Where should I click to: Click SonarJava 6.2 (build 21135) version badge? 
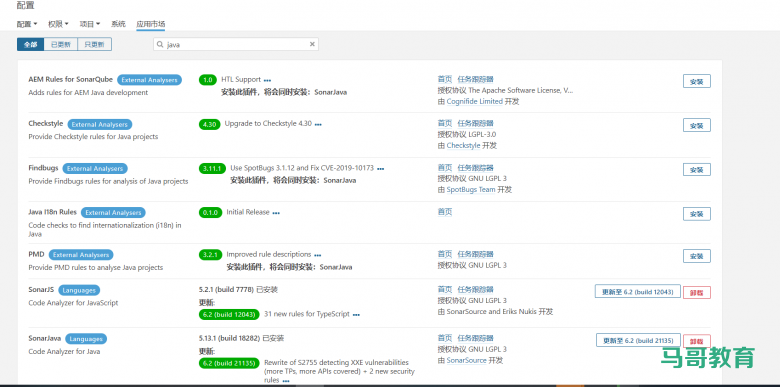[x=229, y=363]
